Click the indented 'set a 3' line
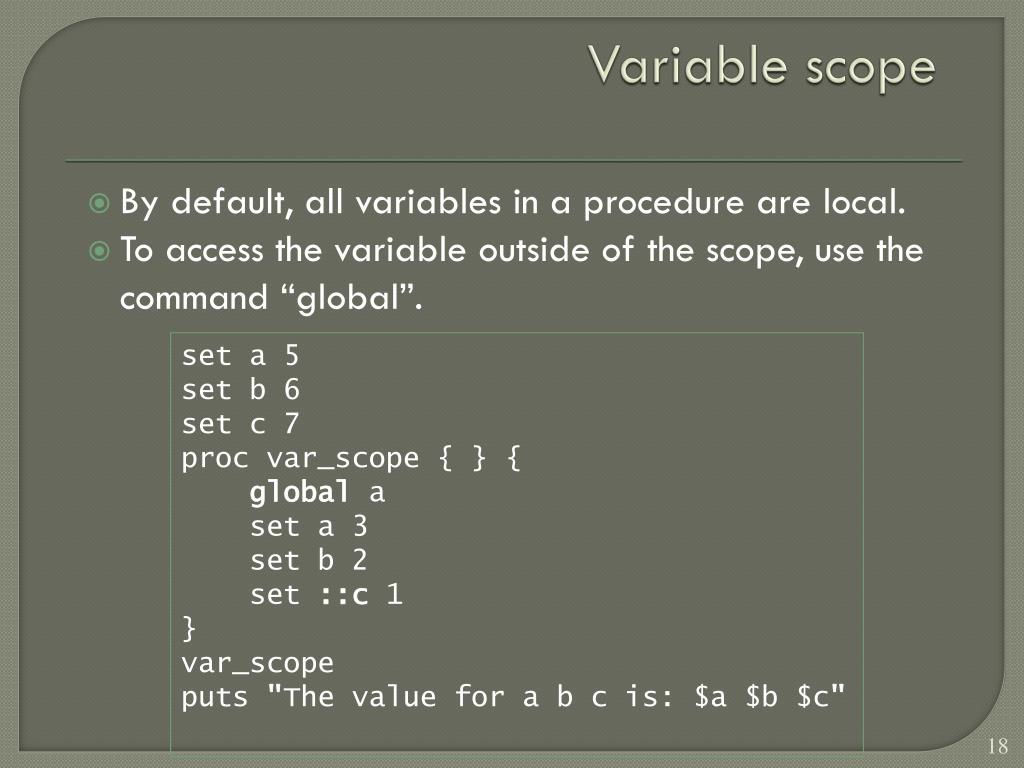1024x768 pixels. [x=309, y=526]
